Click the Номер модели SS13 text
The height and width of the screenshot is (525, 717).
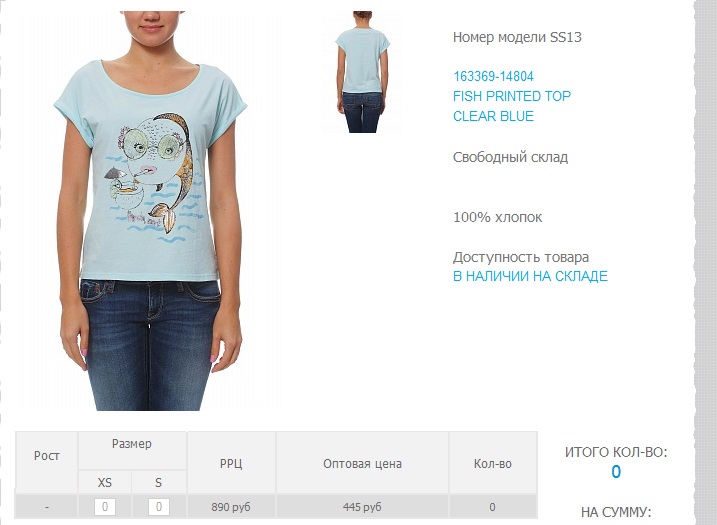(517, 37)
